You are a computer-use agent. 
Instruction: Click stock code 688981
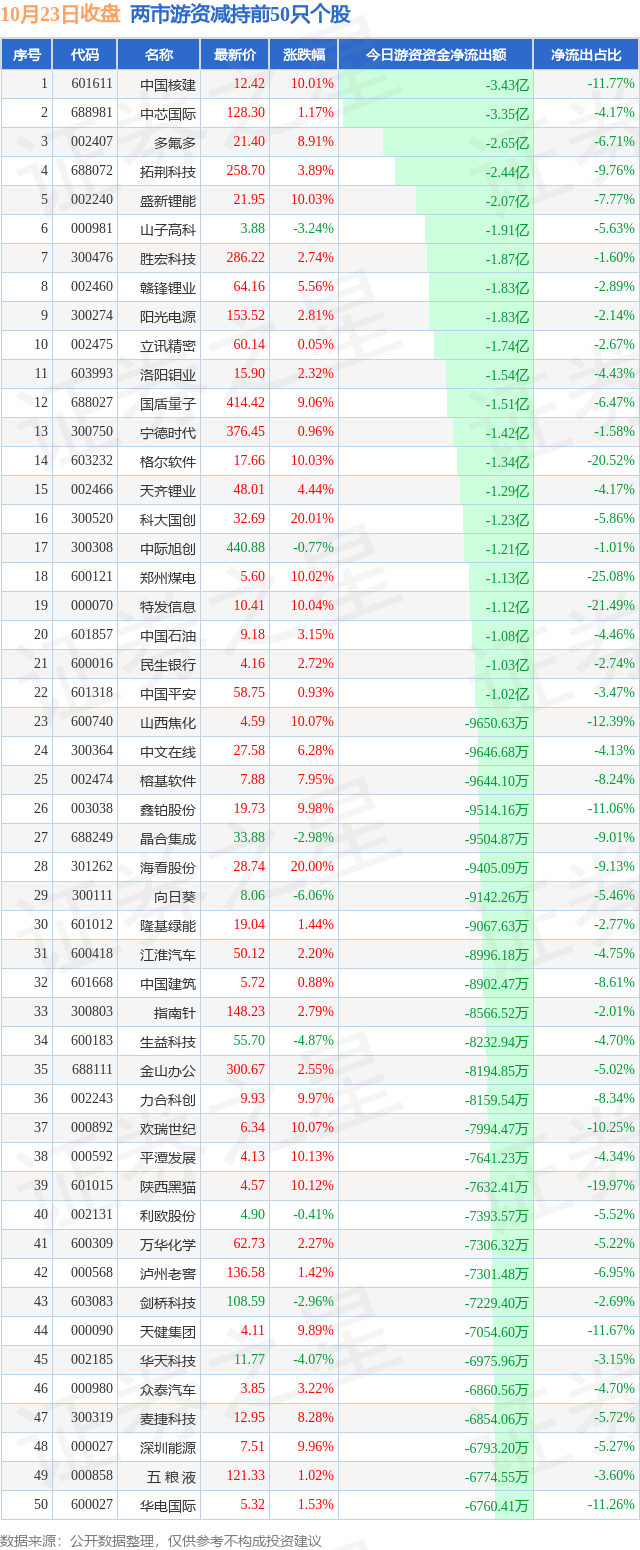(92, 113)
